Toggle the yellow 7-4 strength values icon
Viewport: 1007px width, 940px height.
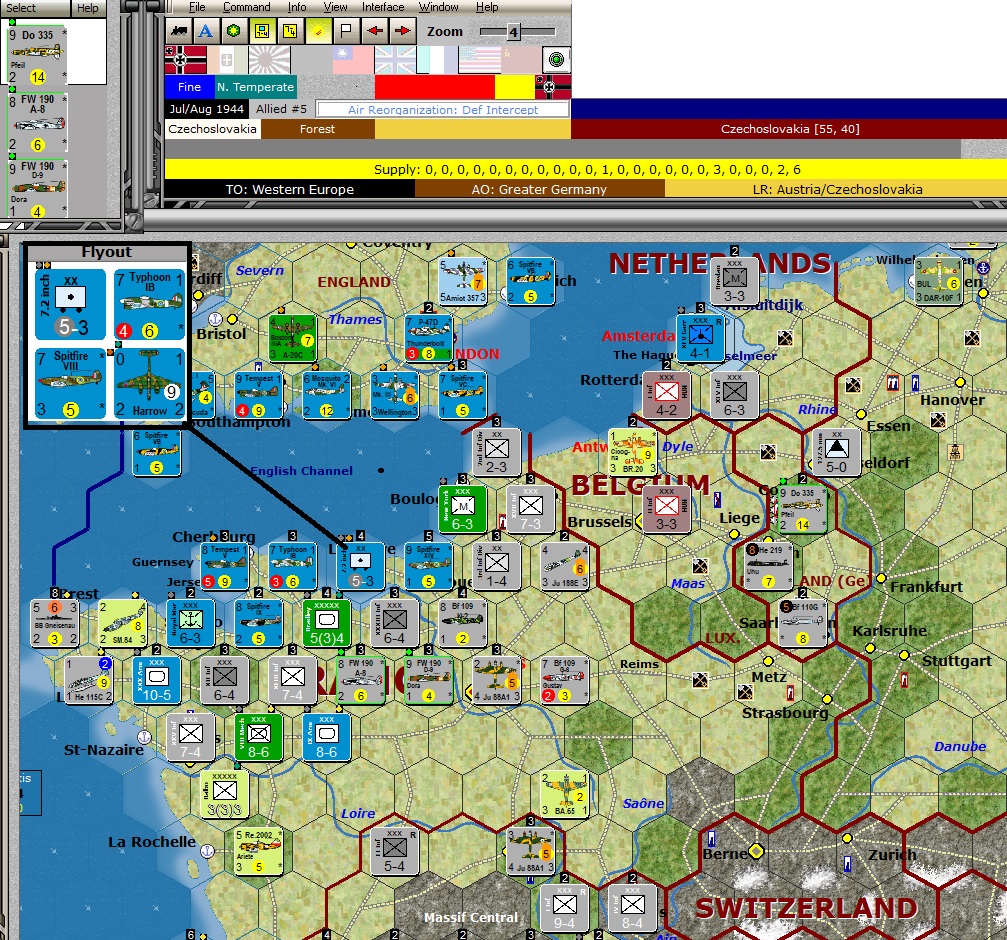click(x=290, y=31)
